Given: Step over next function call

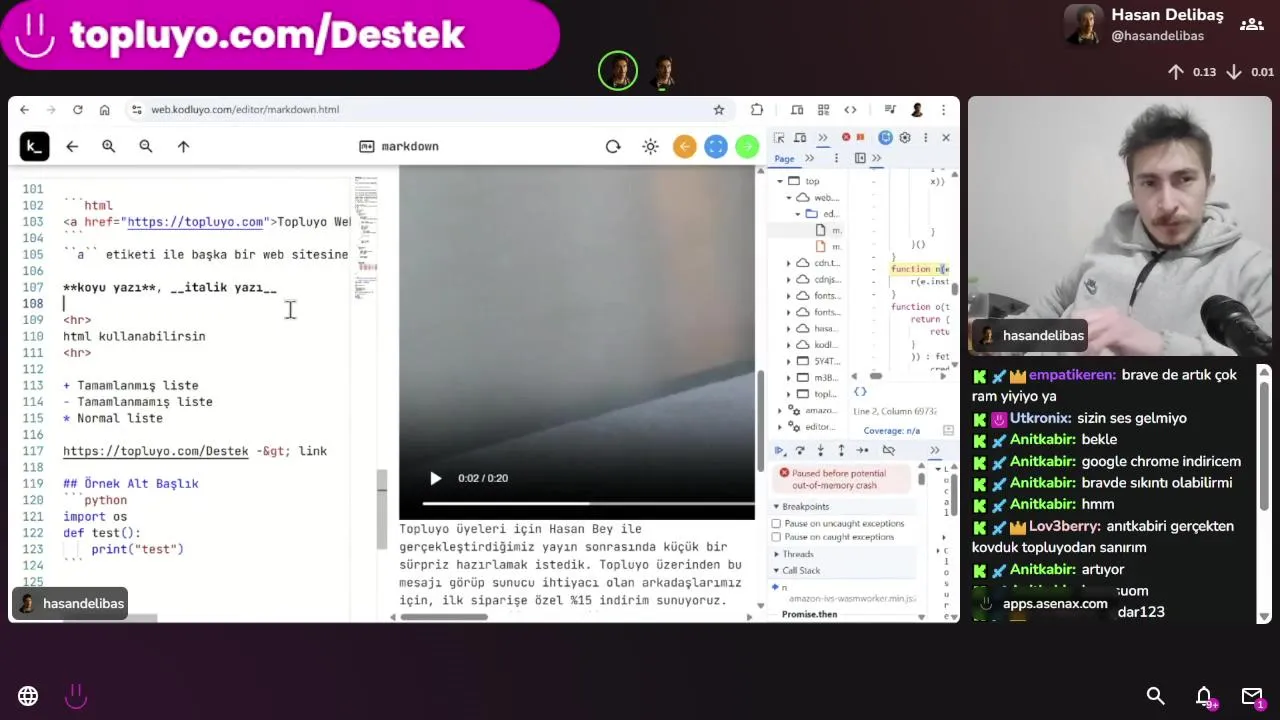Looking at the screenshot, I should 800,451.
